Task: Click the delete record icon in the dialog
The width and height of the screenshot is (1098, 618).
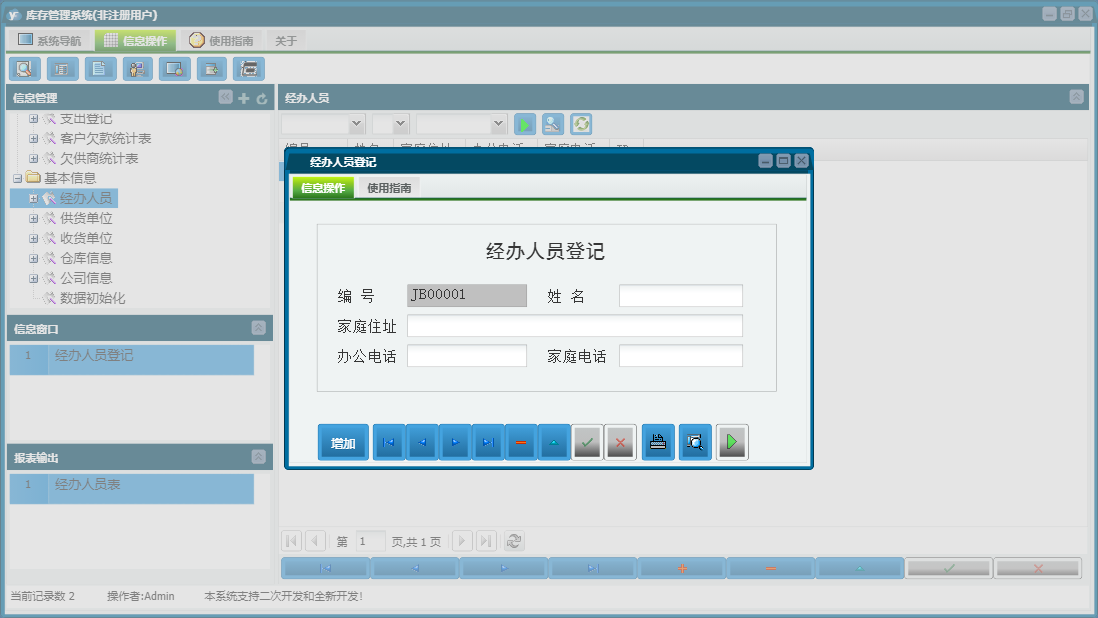Action: click(x=520, y=441)
